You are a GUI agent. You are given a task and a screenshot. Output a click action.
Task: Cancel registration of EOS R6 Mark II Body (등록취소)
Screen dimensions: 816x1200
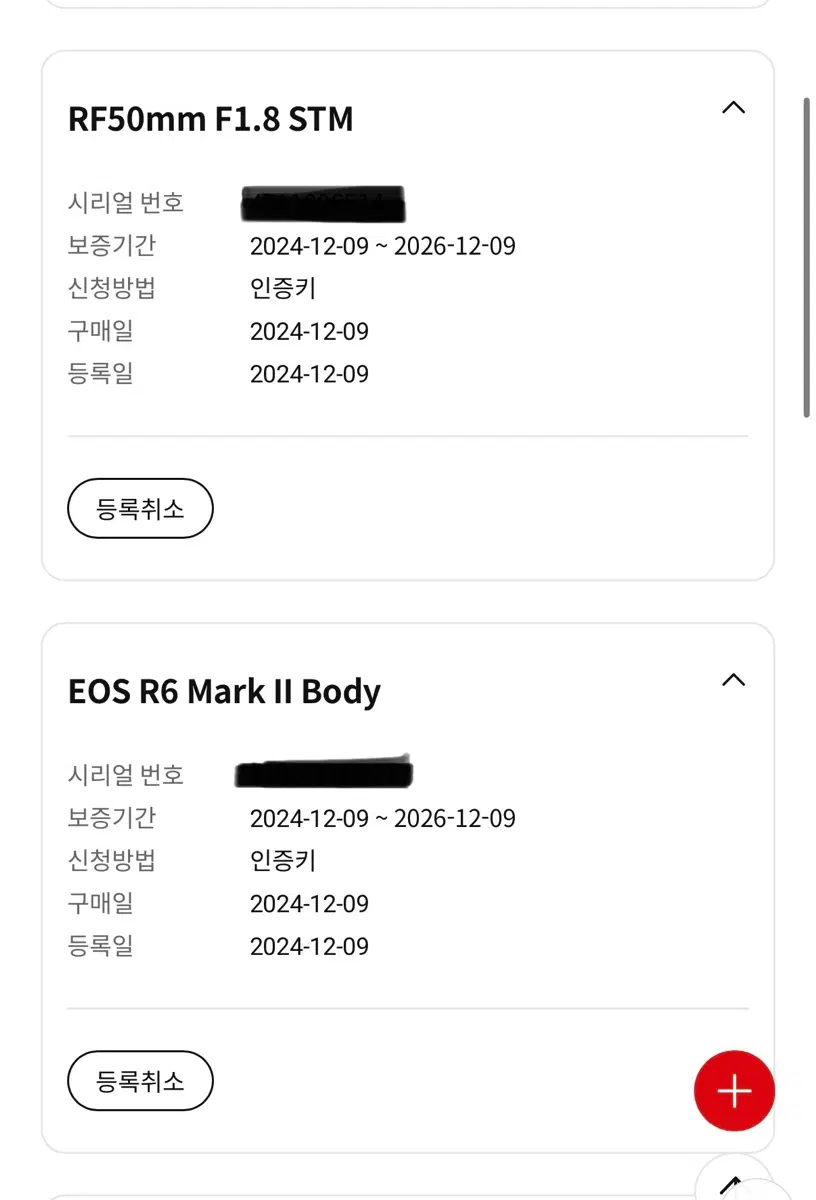coord(140,1081)
